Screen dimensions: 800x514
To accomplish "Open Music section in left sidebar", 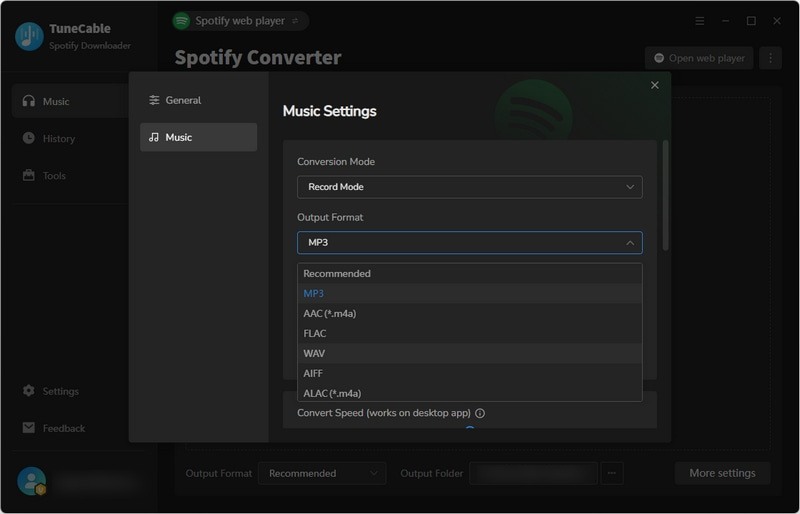I will (69, 101).
